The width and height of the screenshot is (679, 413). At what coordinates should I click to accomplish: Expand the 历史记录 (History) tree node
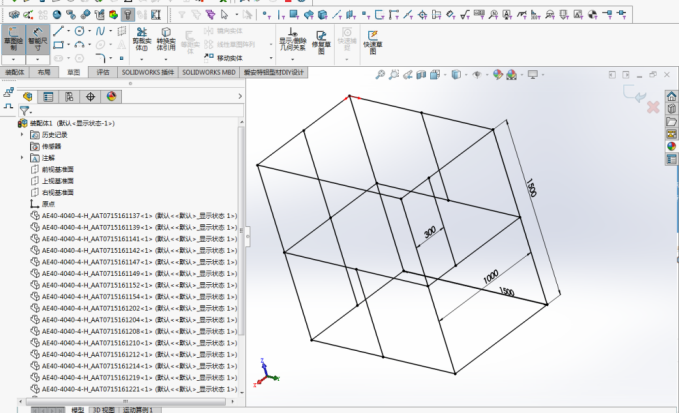pos(22,134)
